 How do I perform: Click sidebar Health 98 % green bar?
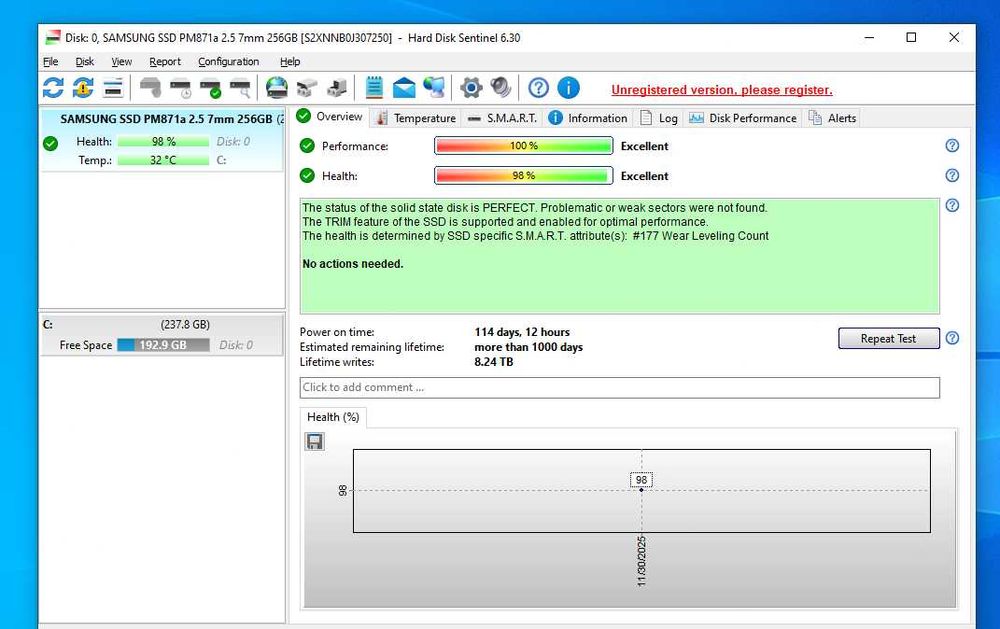(x=163, y=142)
